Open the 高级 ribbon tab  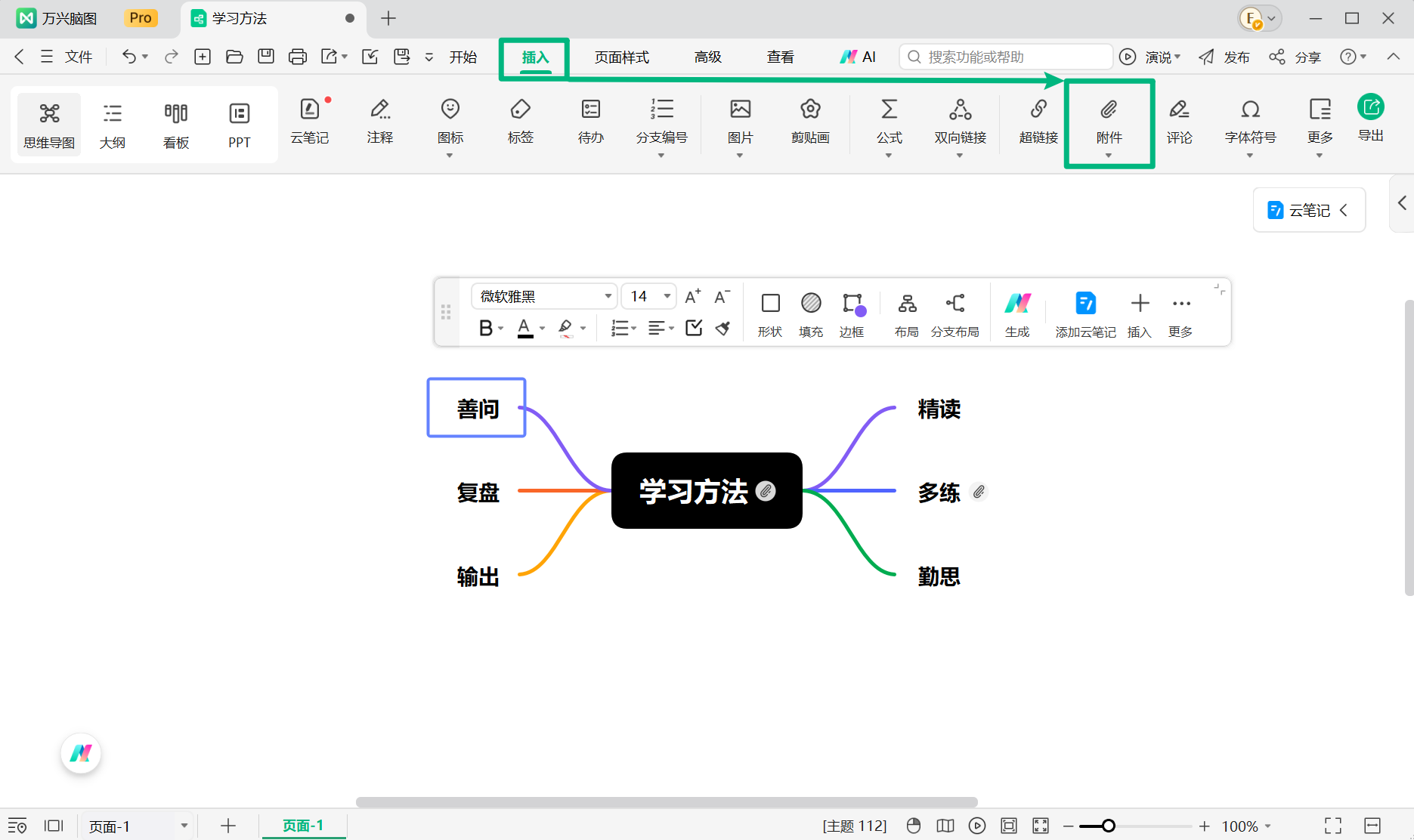click(708, 57)
